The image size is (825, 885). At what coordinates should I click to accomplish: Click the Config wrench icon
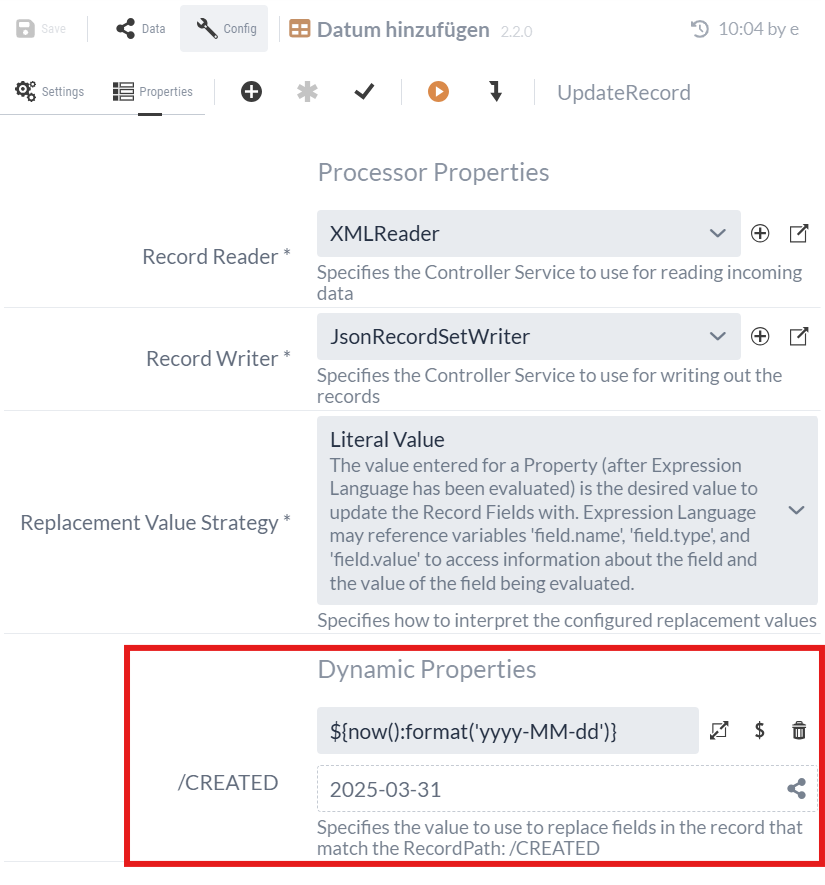[223, 28]
